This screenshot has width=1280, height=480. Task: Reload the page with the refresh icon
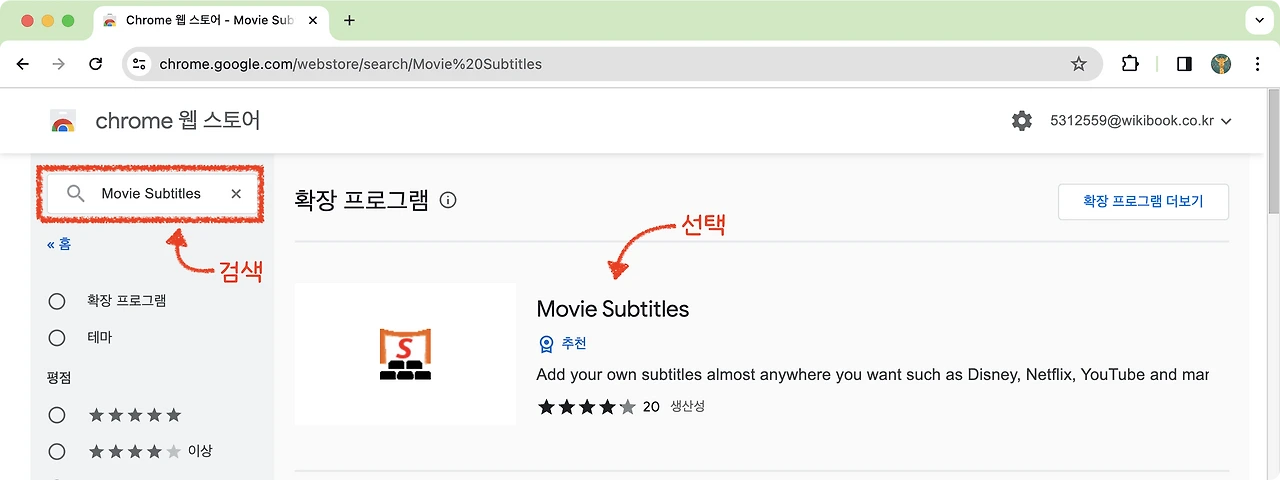[96, 64]
